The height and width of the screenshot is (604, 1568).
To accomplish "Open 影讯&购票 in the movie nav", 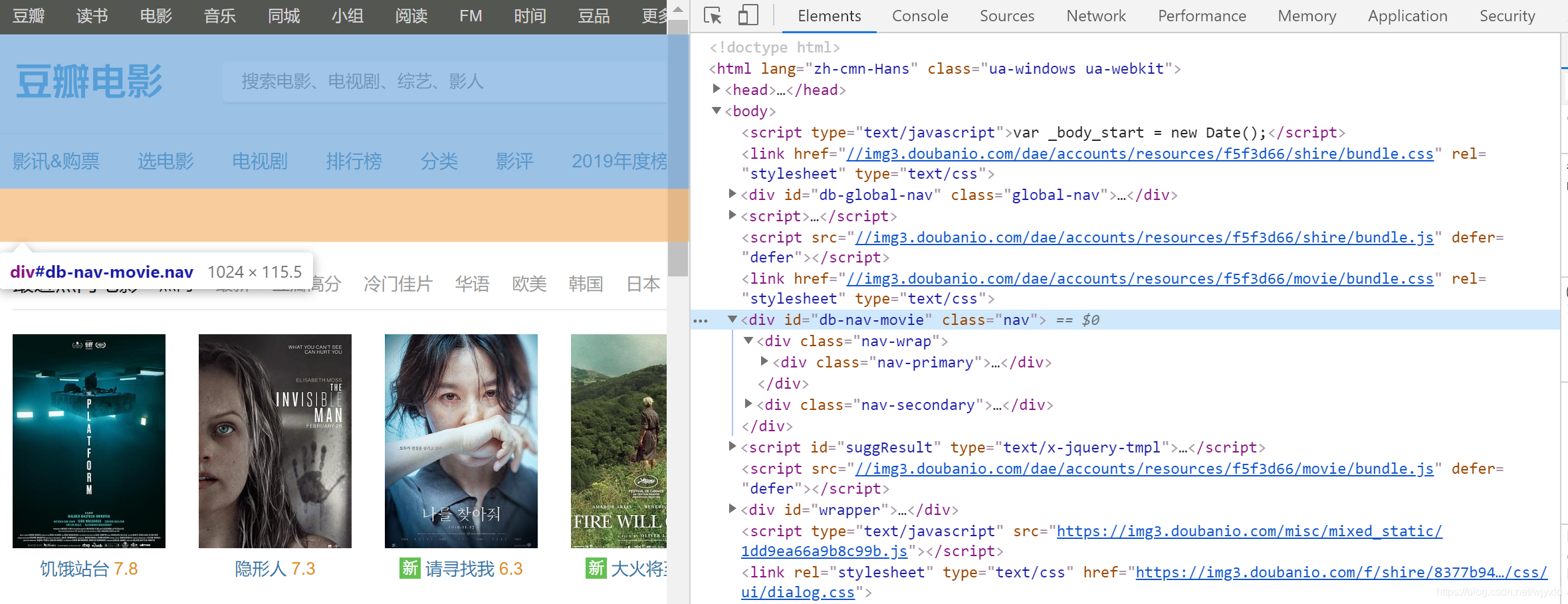I will pos(56,161).
